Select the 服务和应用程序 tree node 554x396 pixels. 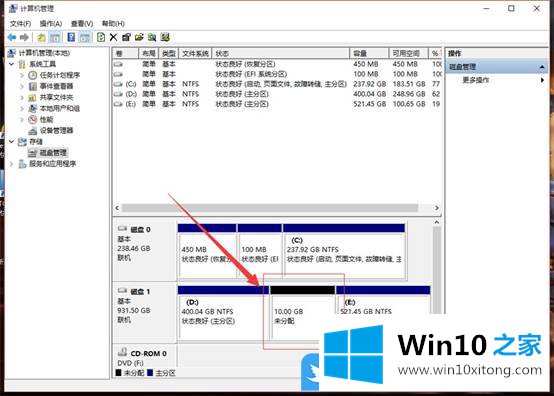(x=52, y=164)
